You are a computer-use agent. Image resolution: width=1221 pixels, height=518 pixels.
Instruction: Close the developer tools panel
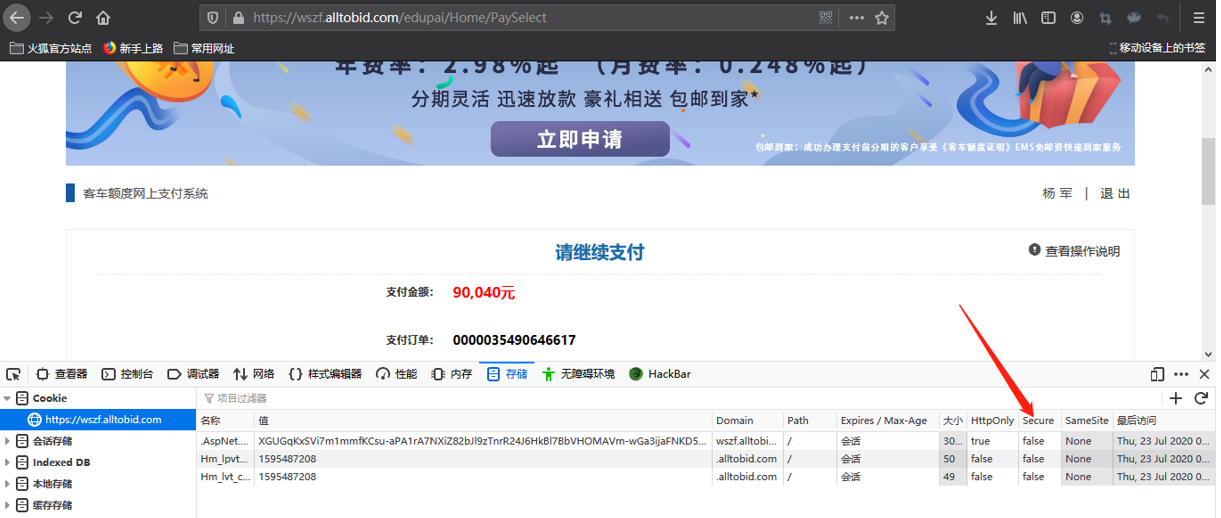coord(1204,374)
